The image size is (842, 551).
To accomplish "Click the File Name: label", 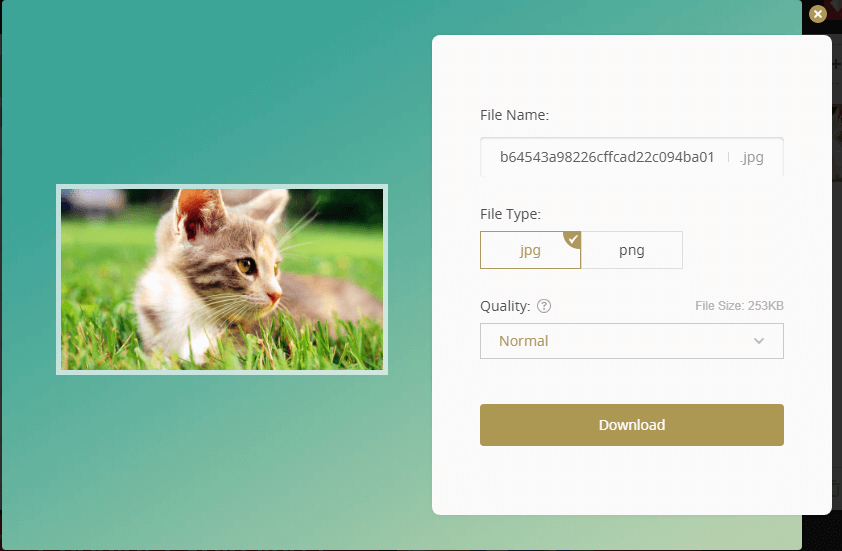I will point(514,115).
